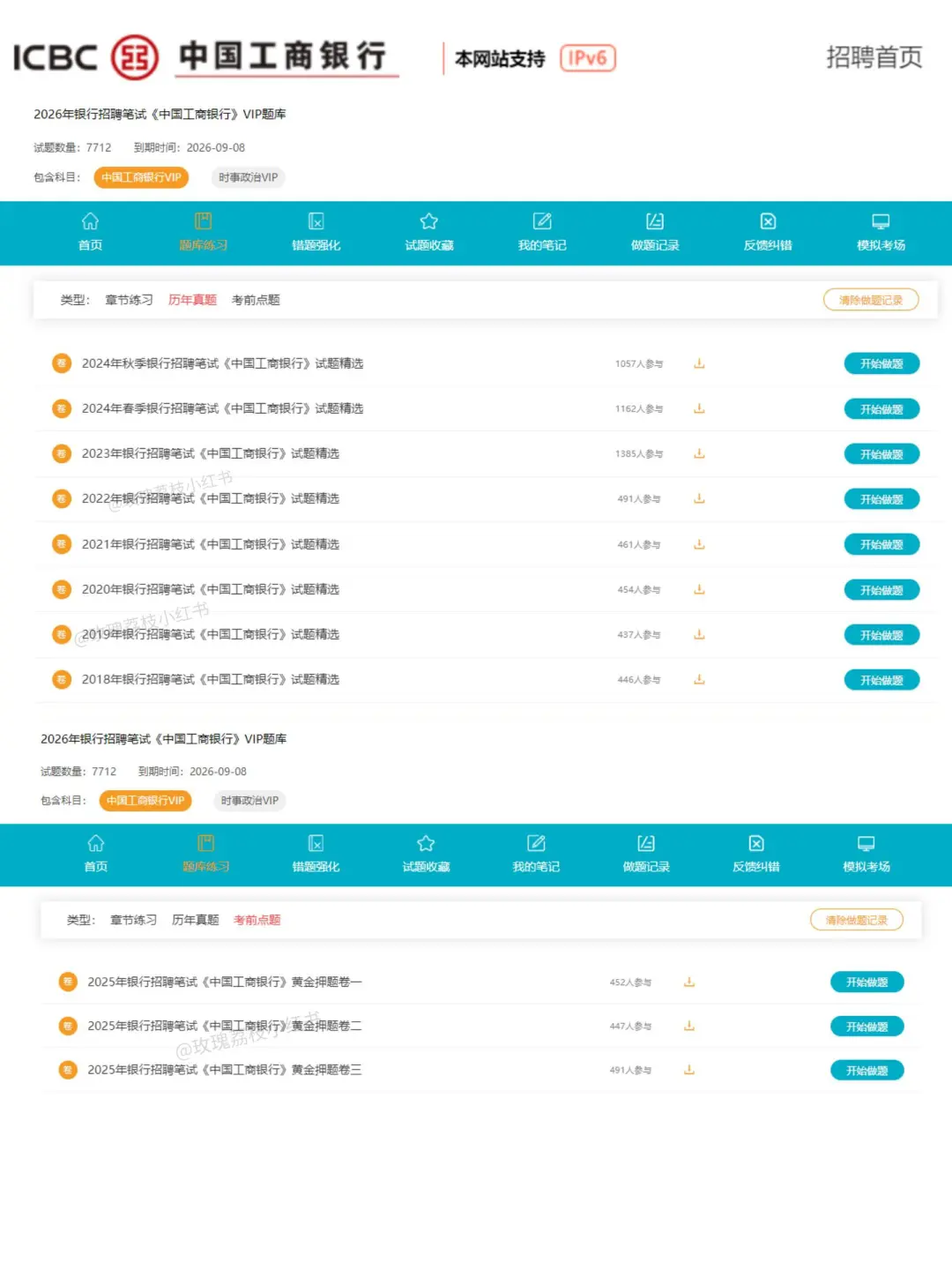This screenshot has height=1270, width=952.
Task: Start 黄金押题卷二 with 开始做题
Action: pyautogui.click(x=867, y=1027)
